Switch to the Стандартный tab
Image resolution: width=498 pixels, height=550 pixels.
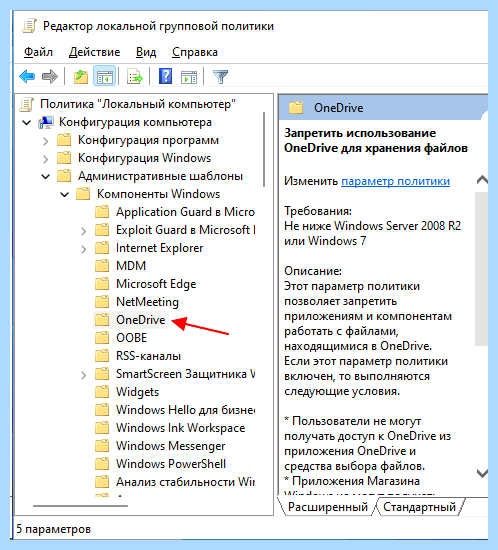tap(419, 507)
